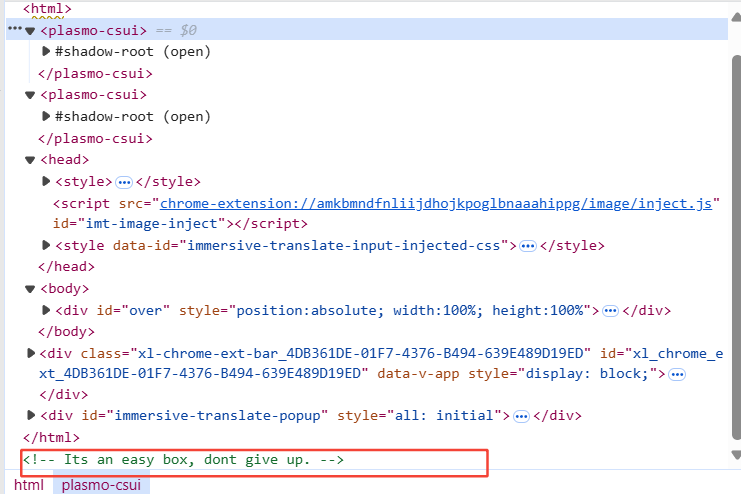Expand the div with id over
Screen dimensions: 741x494
click(x=46, y=310)
